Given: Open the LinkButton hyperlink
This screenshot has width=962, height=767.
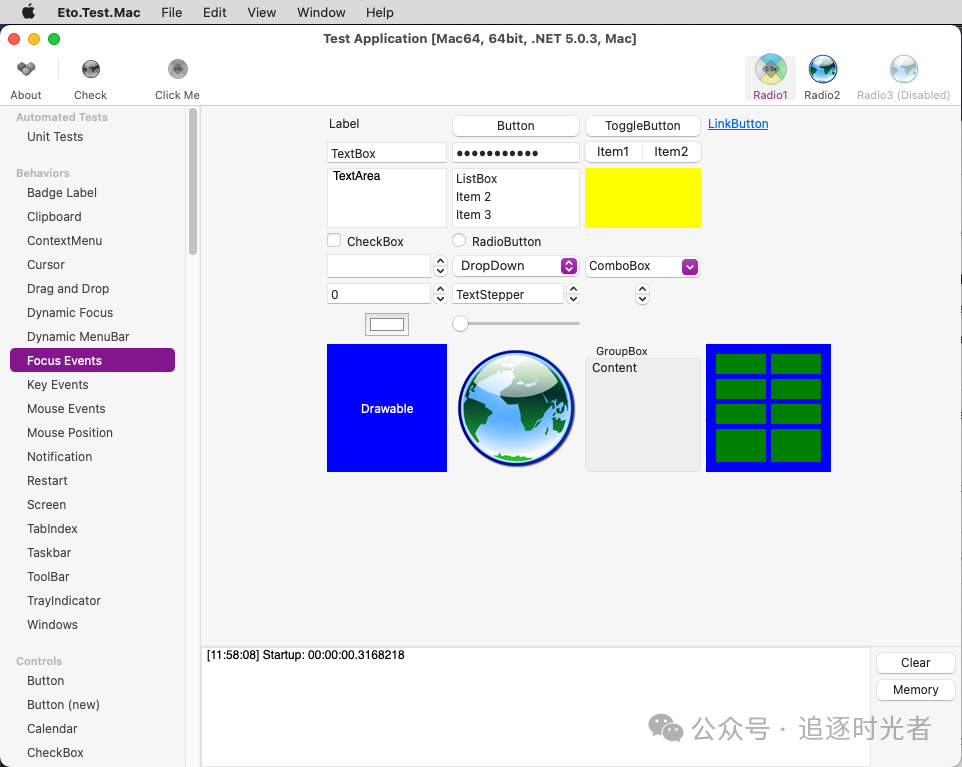Looking at the screenshot, I should (737, 124).
